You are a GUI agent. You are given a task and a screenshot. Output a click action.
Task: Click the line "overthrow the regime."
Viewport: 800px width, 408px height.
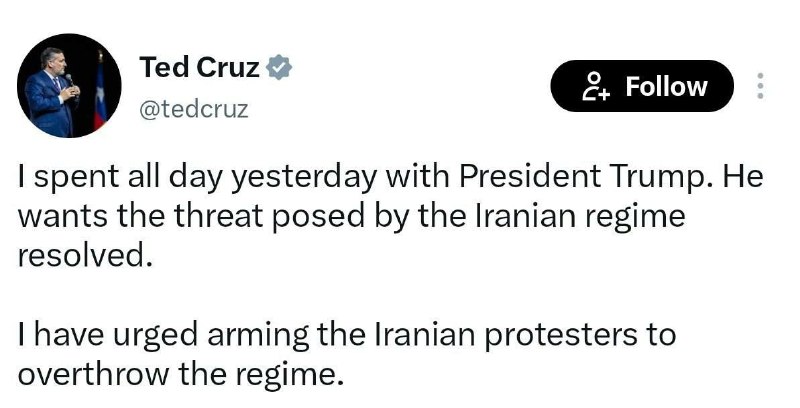coord(181,375)
